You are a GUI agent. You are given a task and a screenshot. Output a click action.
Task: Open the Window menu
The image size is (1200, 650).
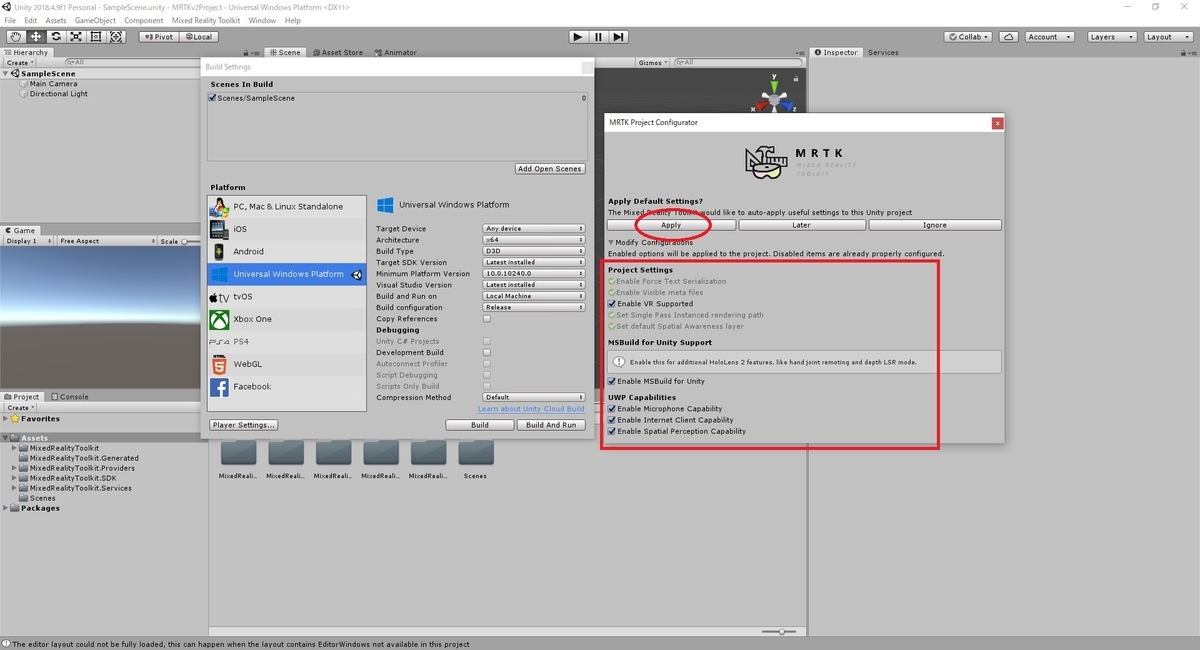[x=262, y=20]
